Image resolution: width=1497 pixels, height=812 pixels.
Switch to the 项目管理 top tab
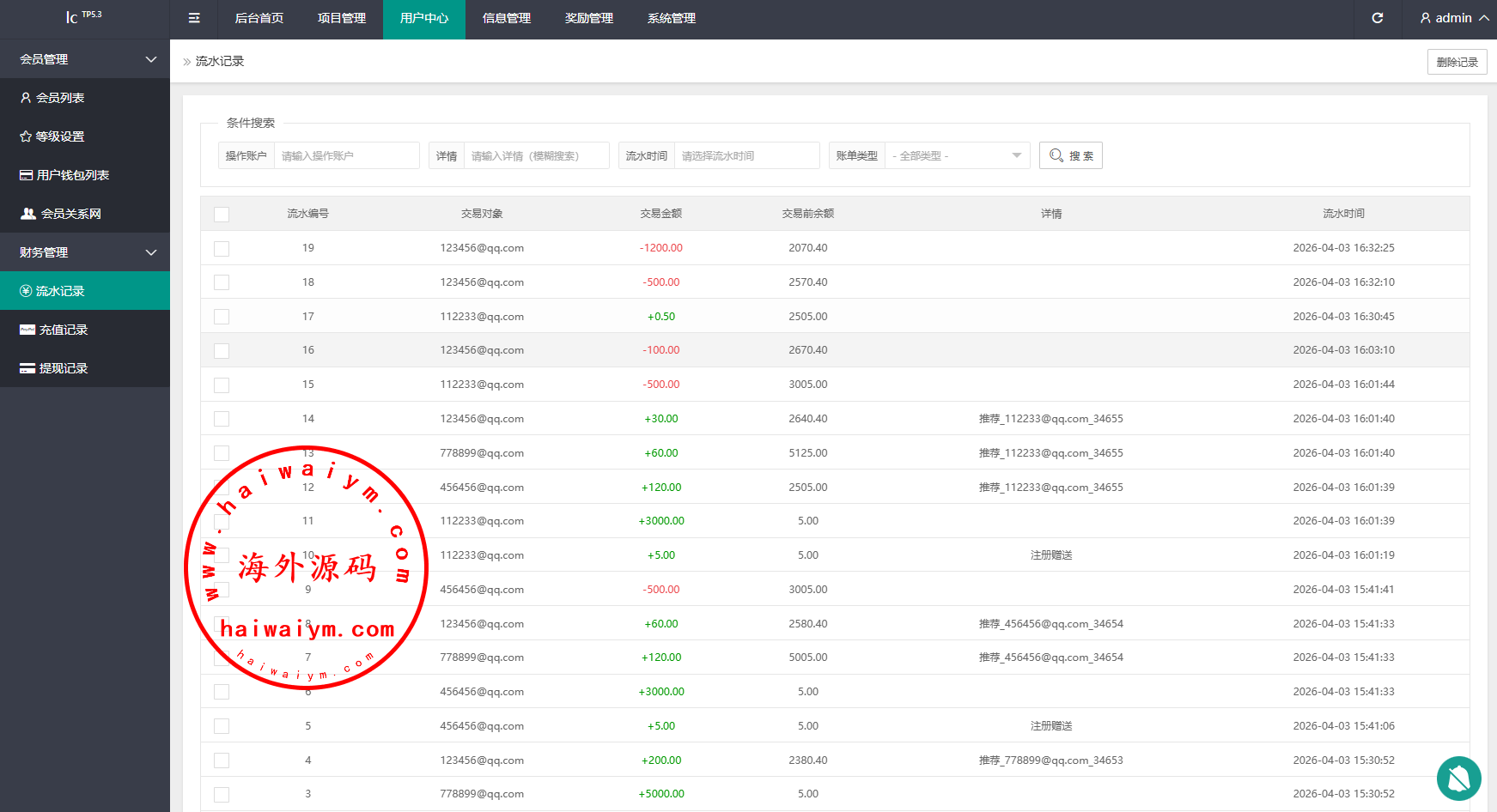coord(342,18)
